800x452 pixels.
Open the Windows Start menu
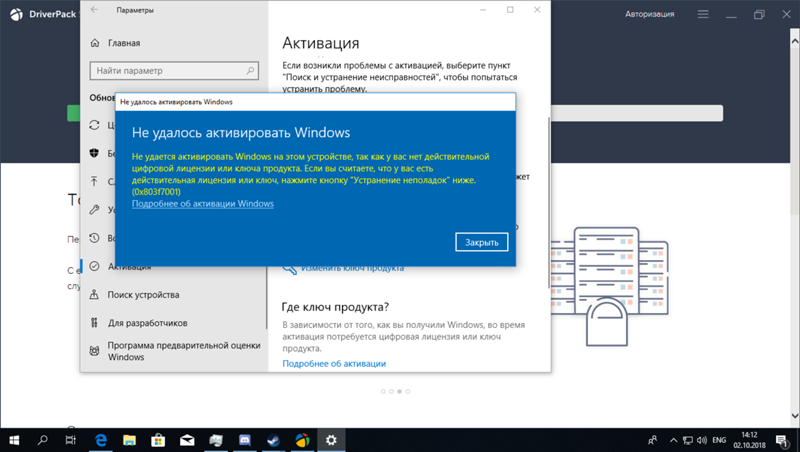(x=14, y=440)
